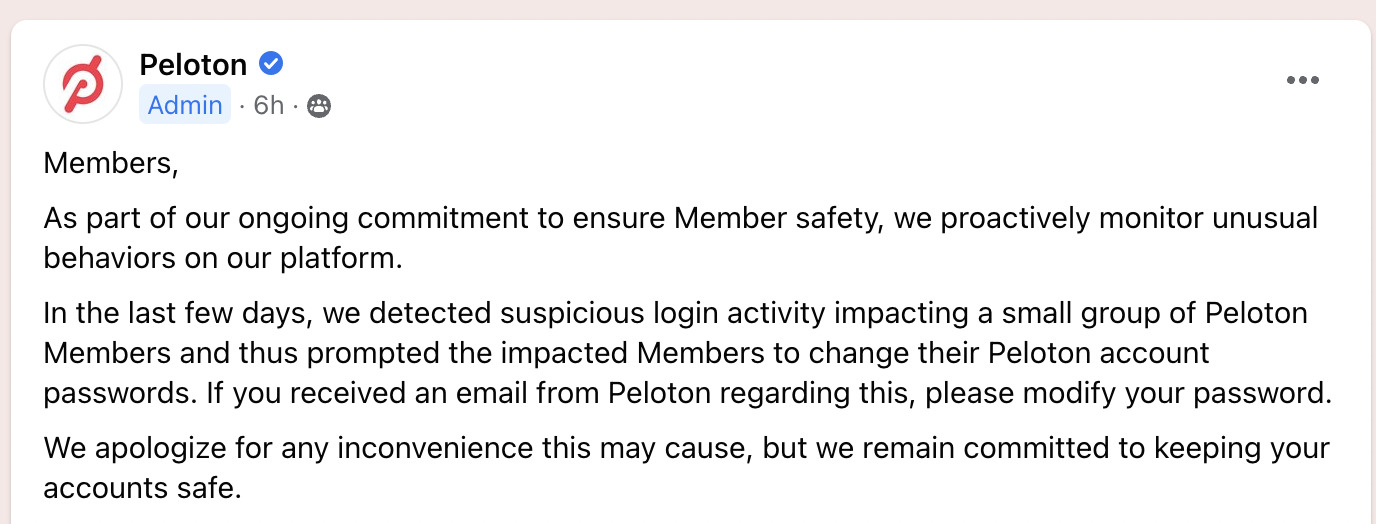This screenshot has height=524, width=1376.
Task: Click the line starting "passwords. If you received"
Action: pos(688,393)
